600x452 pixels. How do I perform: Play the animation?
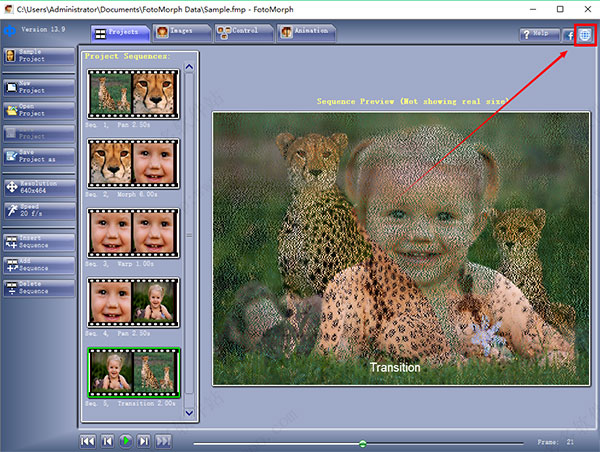coord(126,441)
